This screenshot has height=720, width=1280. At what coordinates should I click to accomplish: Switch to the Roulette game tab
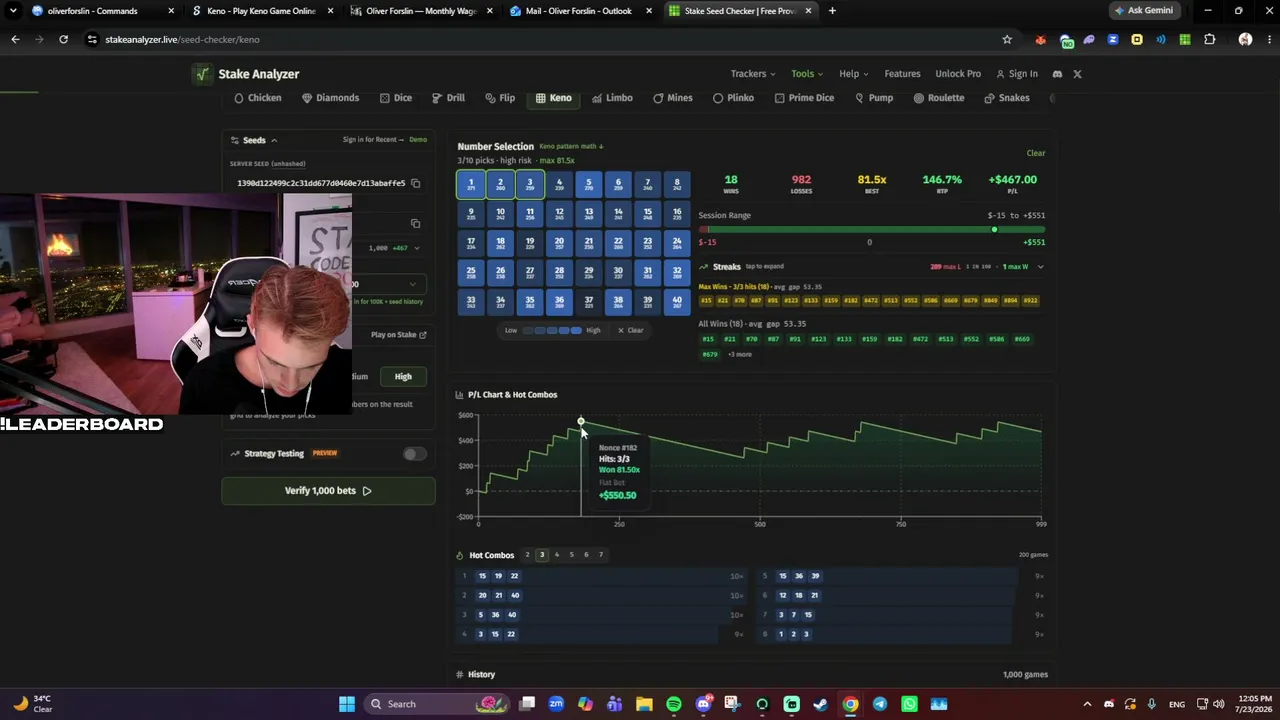point(939,98)
